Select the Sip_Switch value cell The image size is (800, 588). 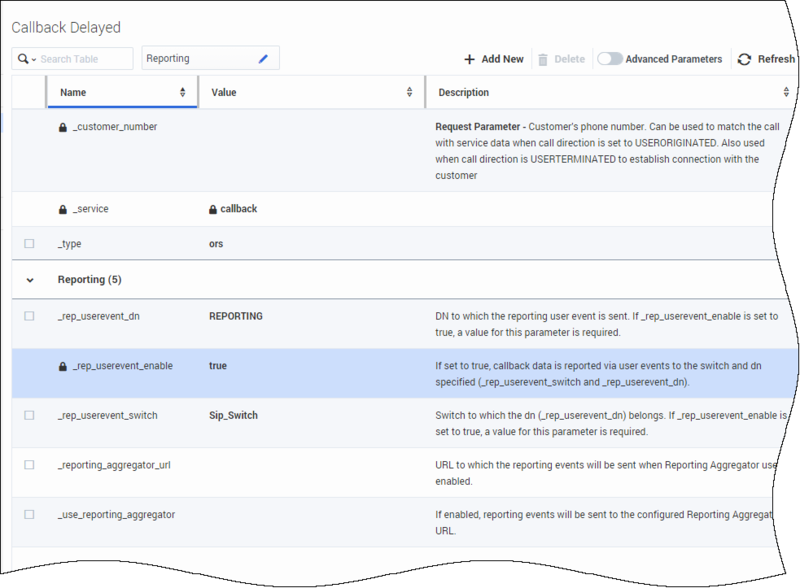click(235, 415)
